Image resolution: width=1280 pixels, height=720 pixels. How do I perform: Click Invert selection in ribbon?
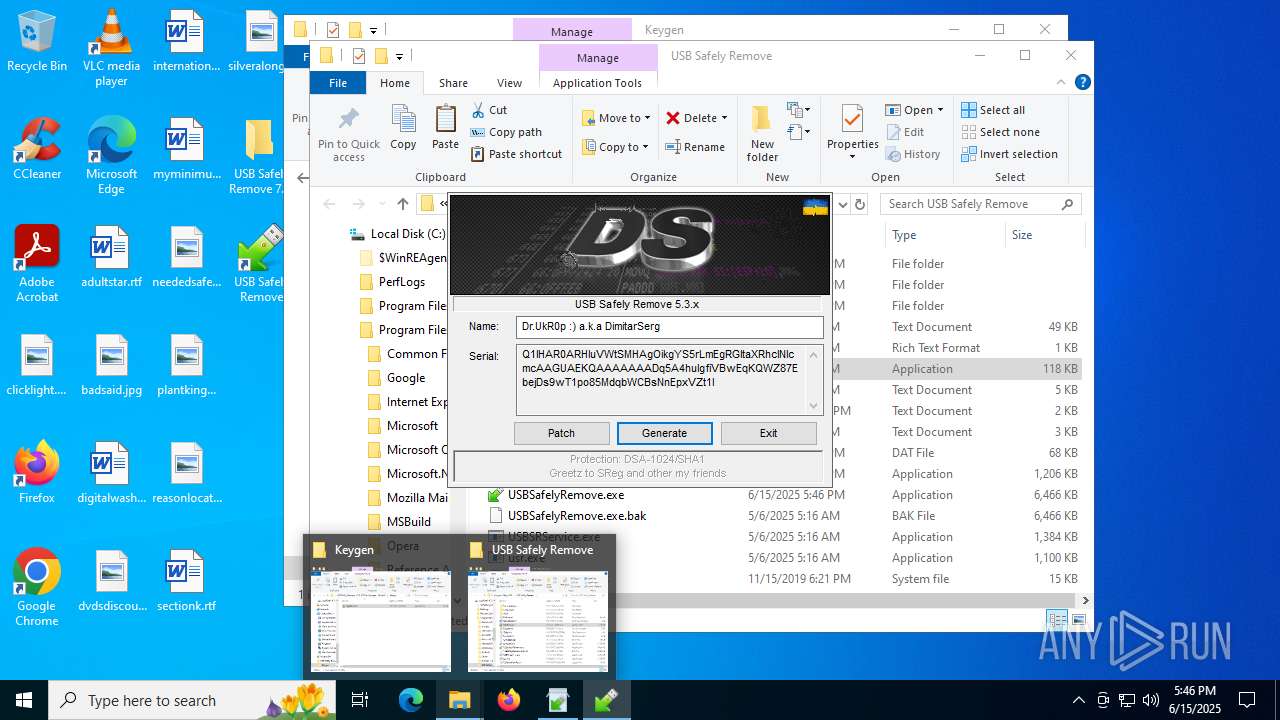[x=1009, y=154]
